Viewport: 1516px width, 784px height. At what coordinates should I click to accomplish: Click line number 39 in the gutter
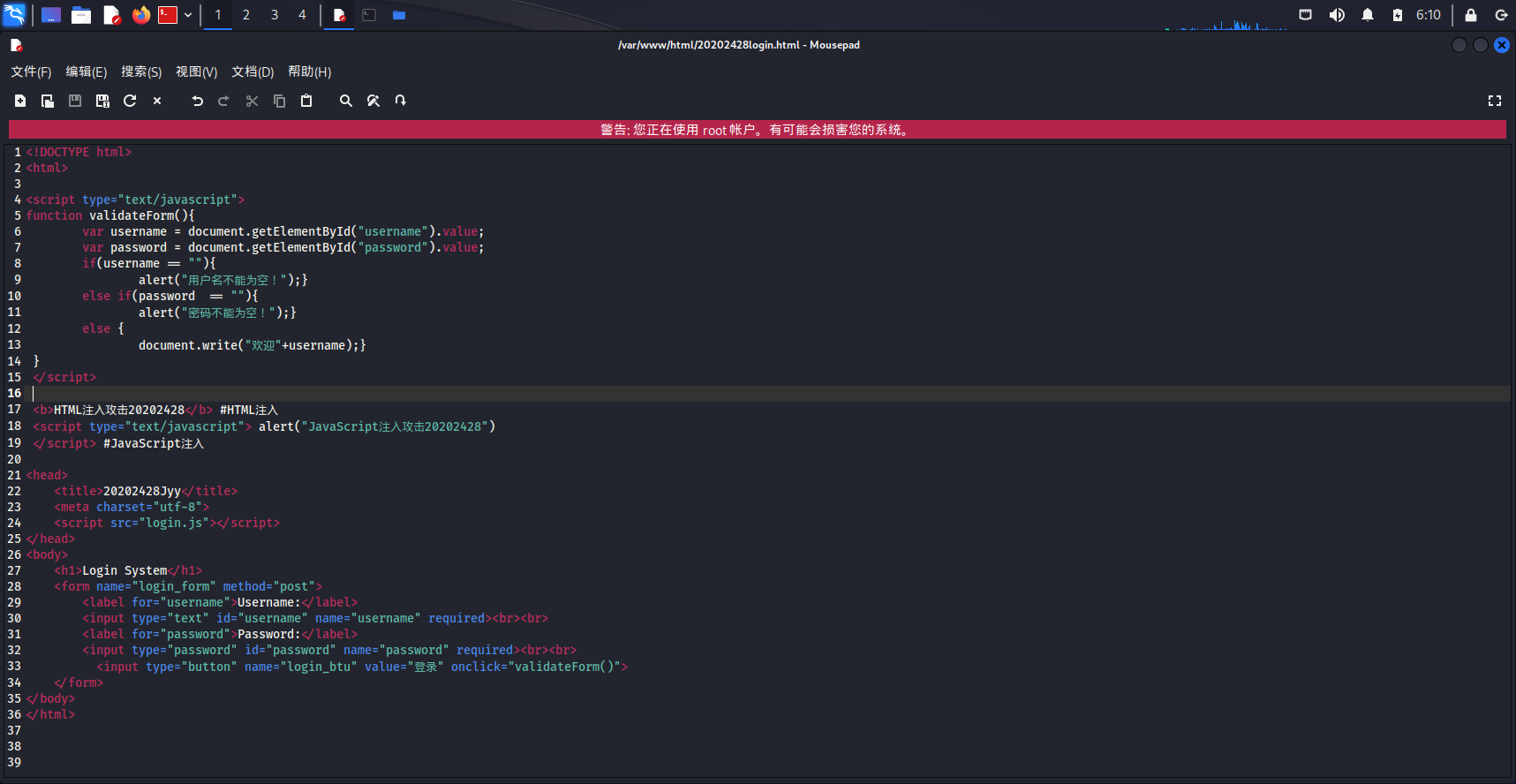[x=14, y=762]
